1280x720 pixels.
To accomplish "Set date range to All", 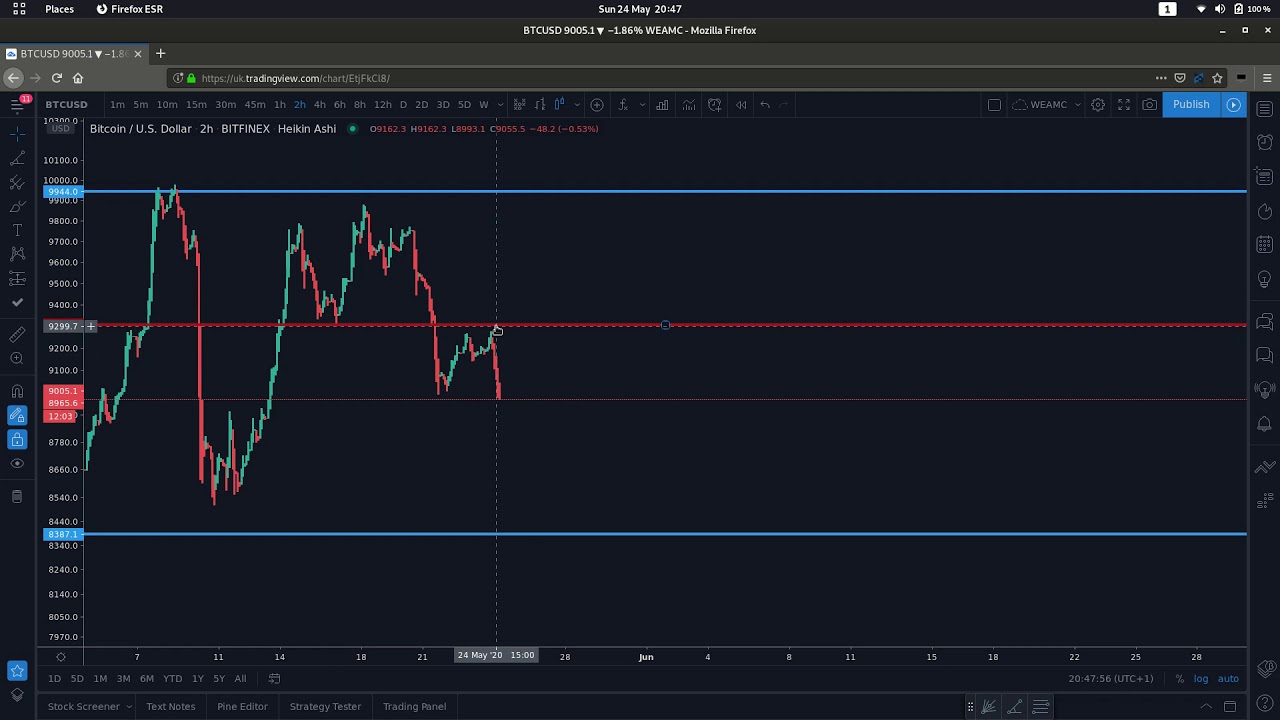I will (x=240, y=678).
